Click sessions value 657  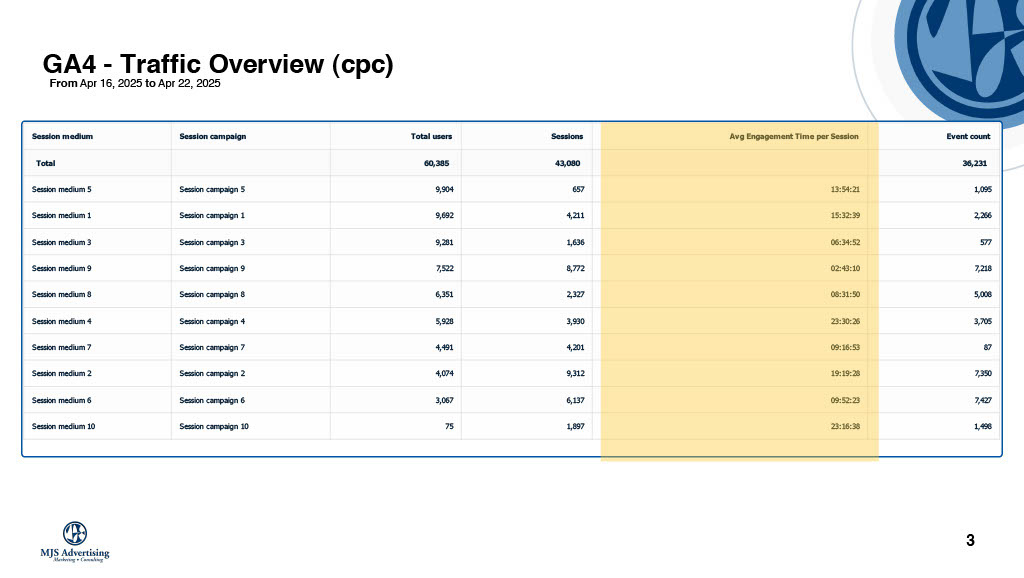click(578, 189)
